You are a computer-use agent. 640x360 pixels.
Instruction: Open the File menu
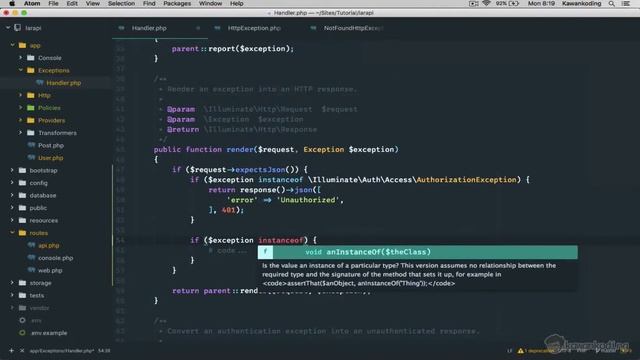(x=53, y=3)
